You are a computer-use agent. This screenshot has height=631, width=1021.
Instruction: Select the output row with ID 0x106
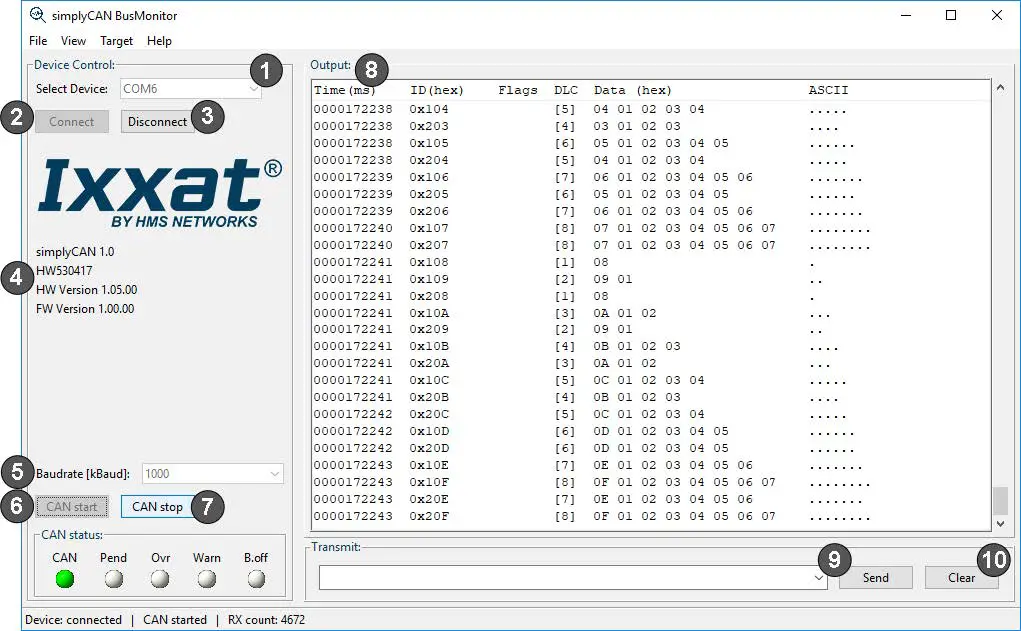[651, 176]
